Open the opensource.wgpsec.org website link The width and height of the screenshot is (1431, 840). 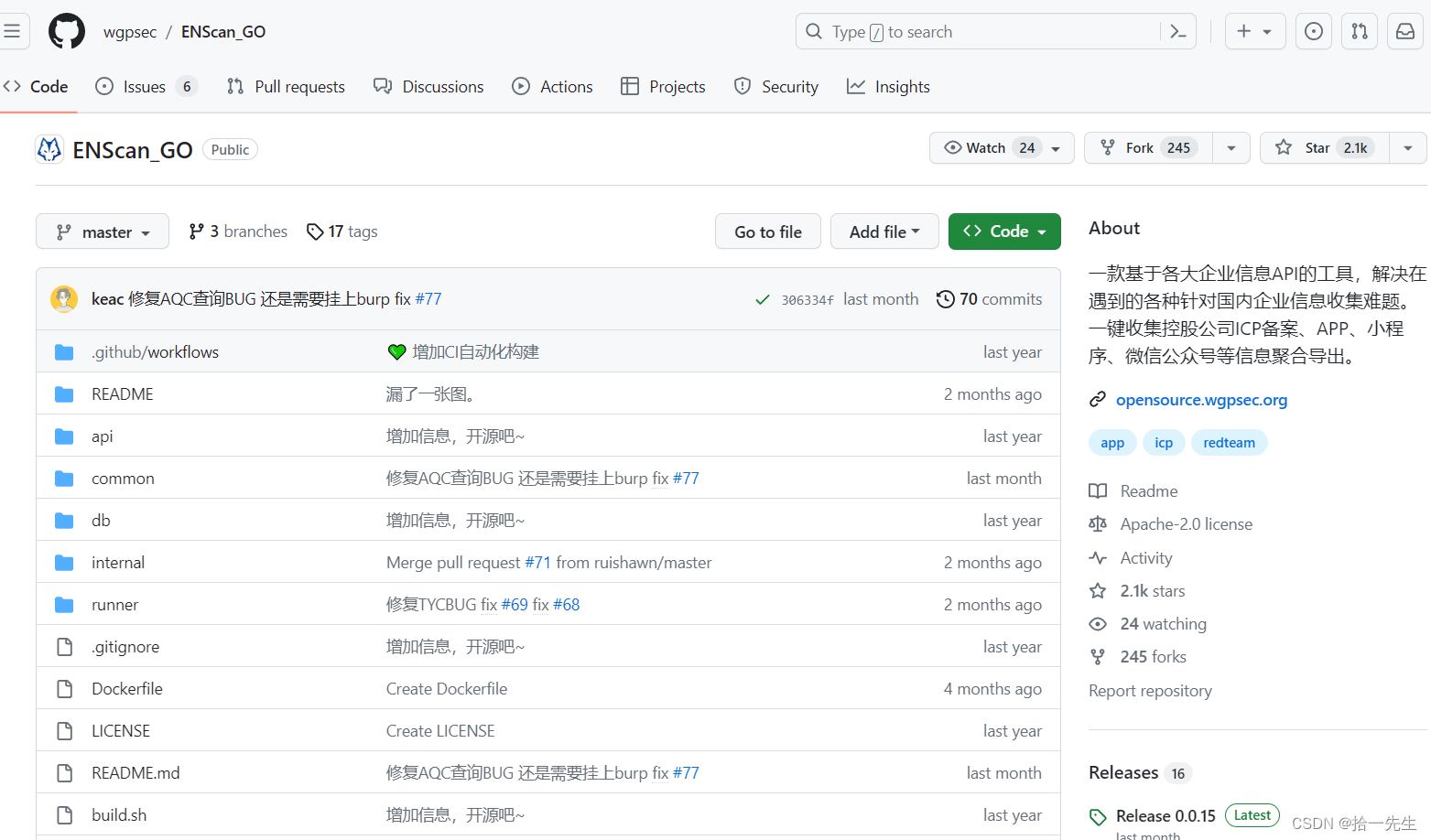[x=1201, y=400]
